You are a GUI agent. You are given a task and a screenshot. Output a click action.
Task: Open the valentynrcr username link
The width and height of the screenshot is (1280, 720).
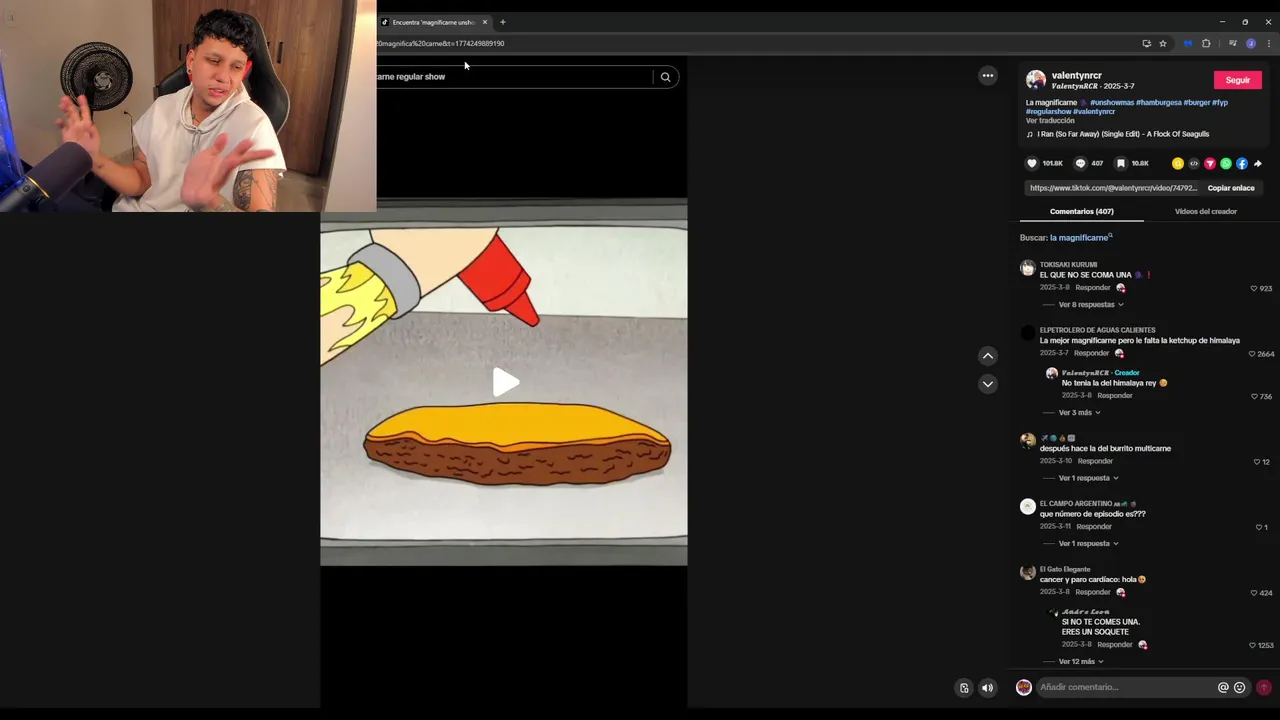(x=1077, y=75)
